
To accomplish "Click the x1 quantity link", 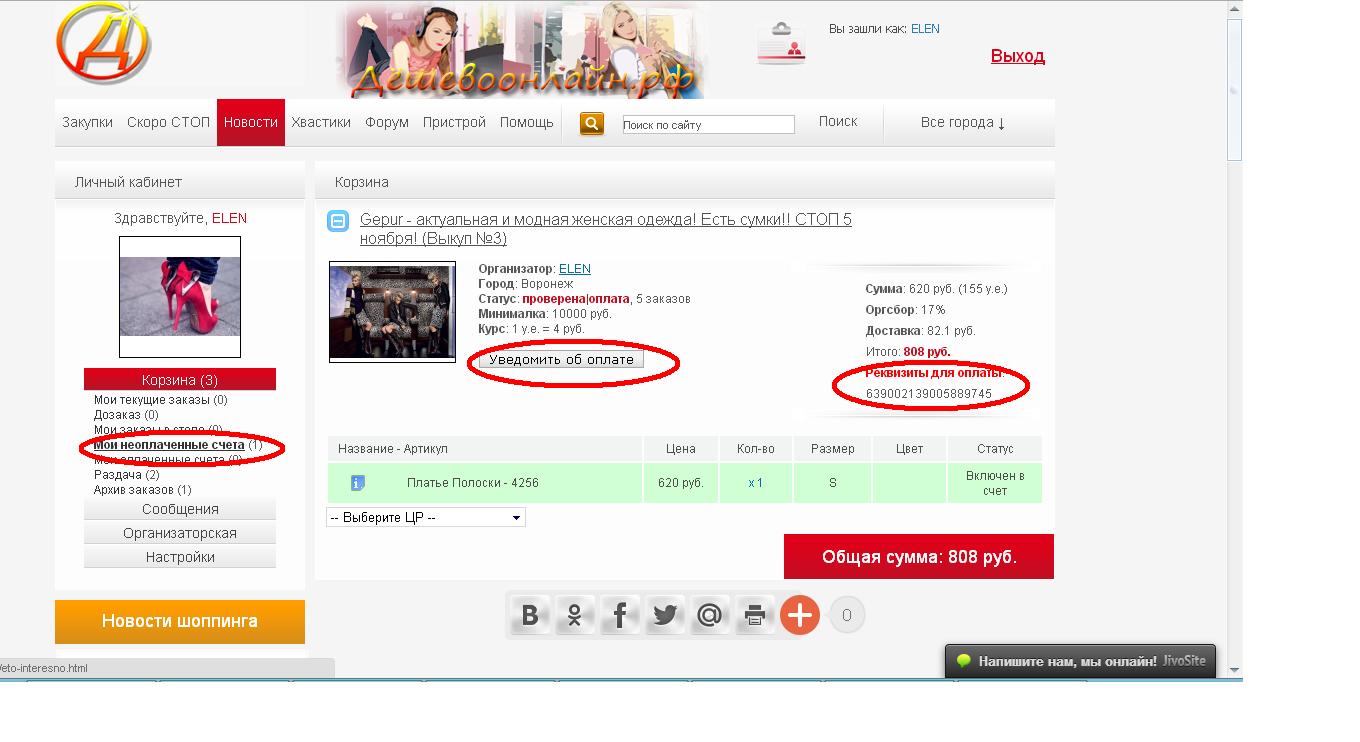I will 756,483.
